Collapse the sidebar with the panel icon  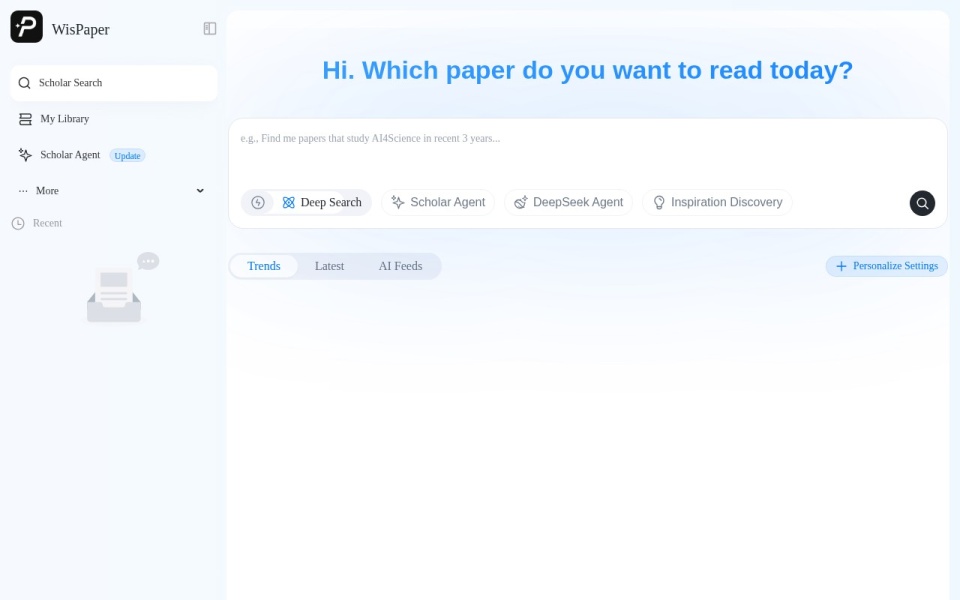[210, 29]
